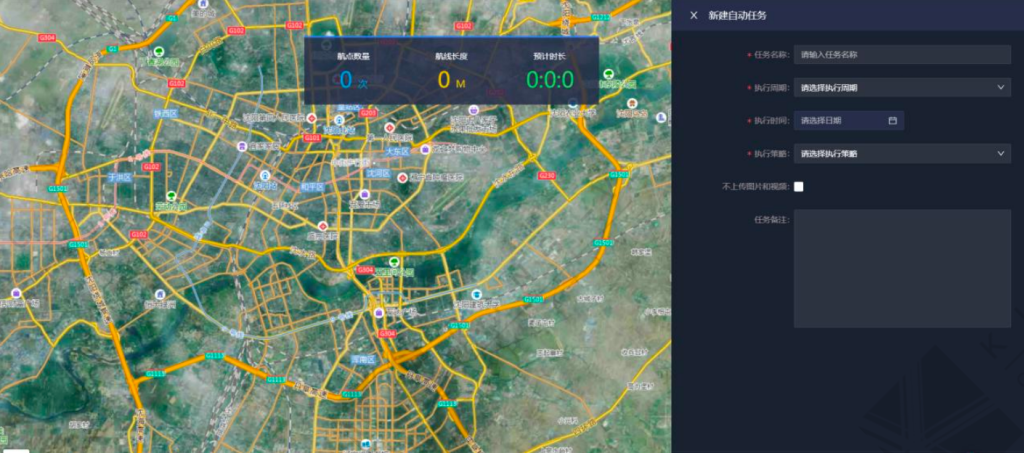Click the 新建自动任务 panel title
1024x453 pixels.
737,15
